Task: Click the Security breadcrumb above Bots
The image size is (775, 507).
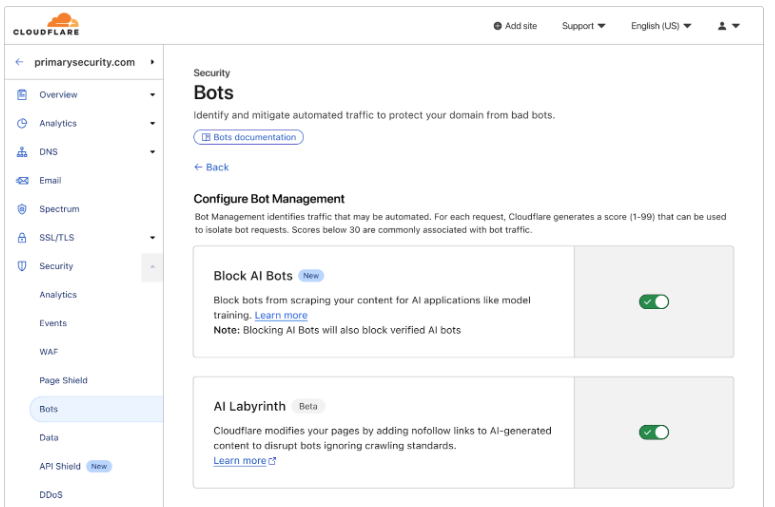Action: point(212,73)
